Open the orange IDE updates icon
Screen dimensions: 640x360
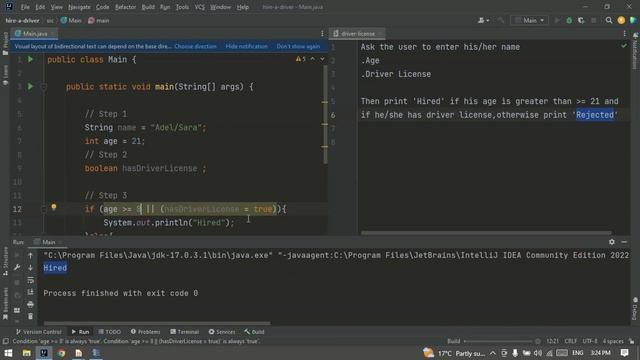(x=621, y=20)
